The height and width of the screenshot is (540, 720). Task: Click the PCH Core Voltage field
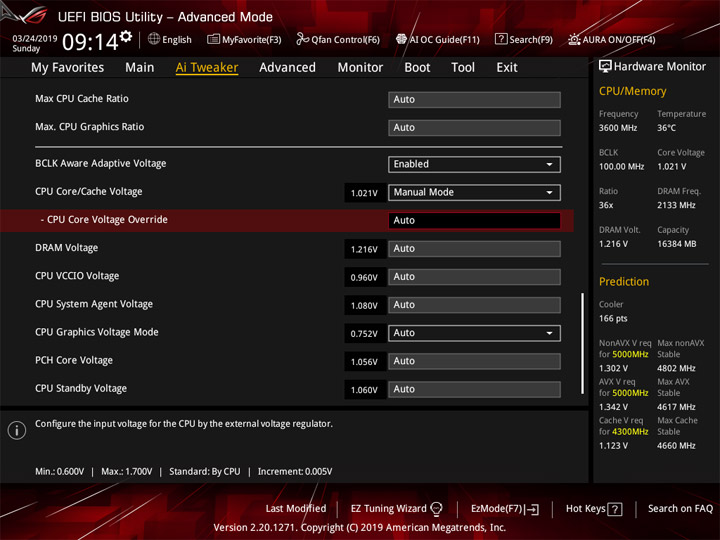coord(474,361)
